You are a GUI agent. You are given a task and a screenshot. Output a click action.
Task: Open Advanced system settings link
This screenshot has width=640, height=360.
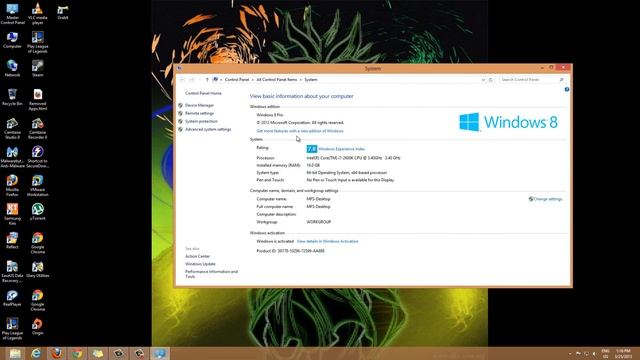pyautogui.click(x=208, y=129)
